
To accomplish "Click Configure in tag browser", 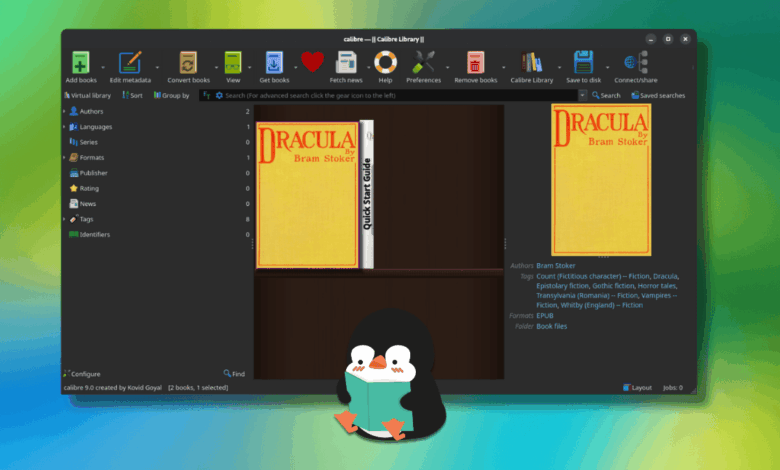I will (82, 374).
